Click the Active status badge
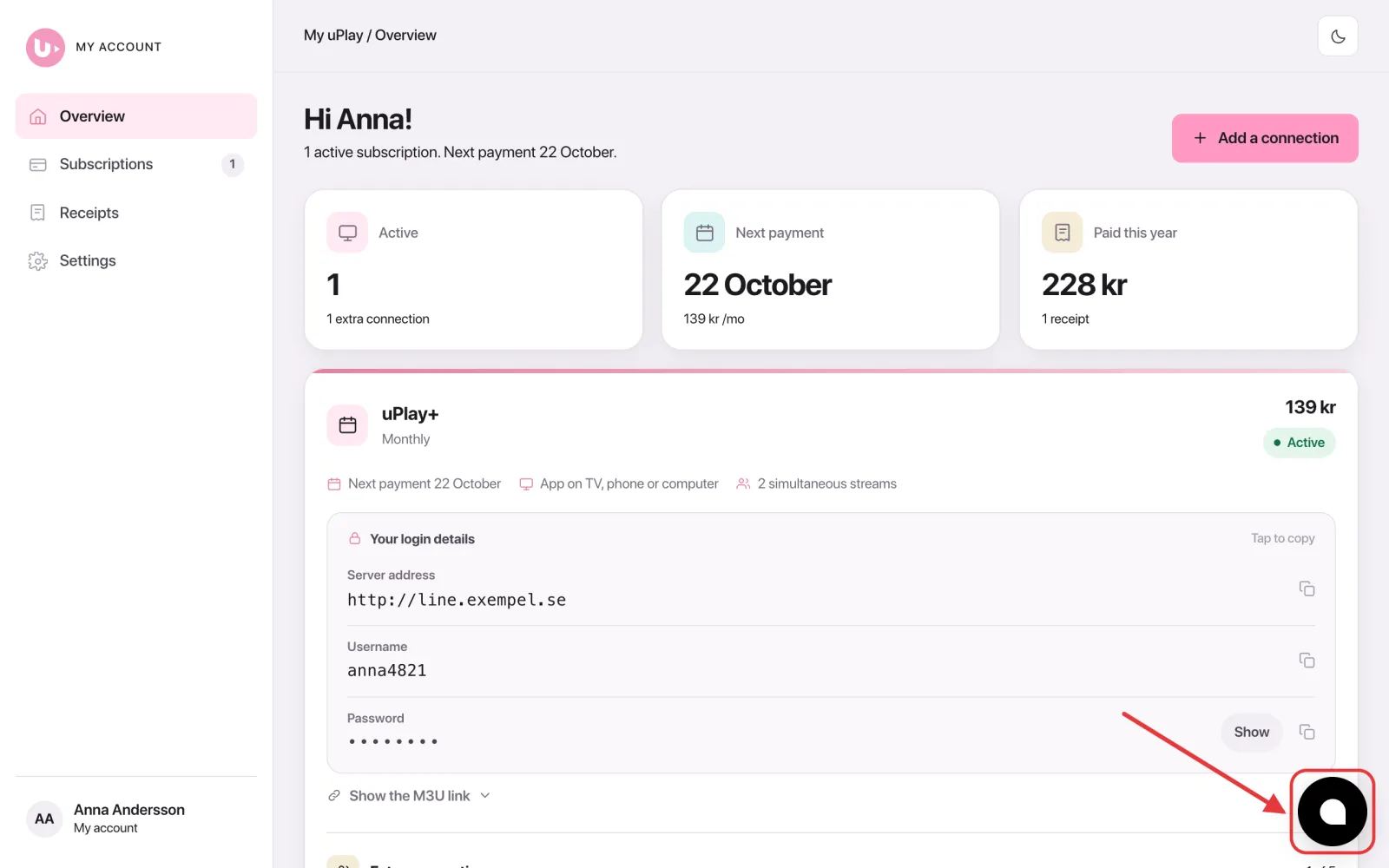 pos(1299,443)
